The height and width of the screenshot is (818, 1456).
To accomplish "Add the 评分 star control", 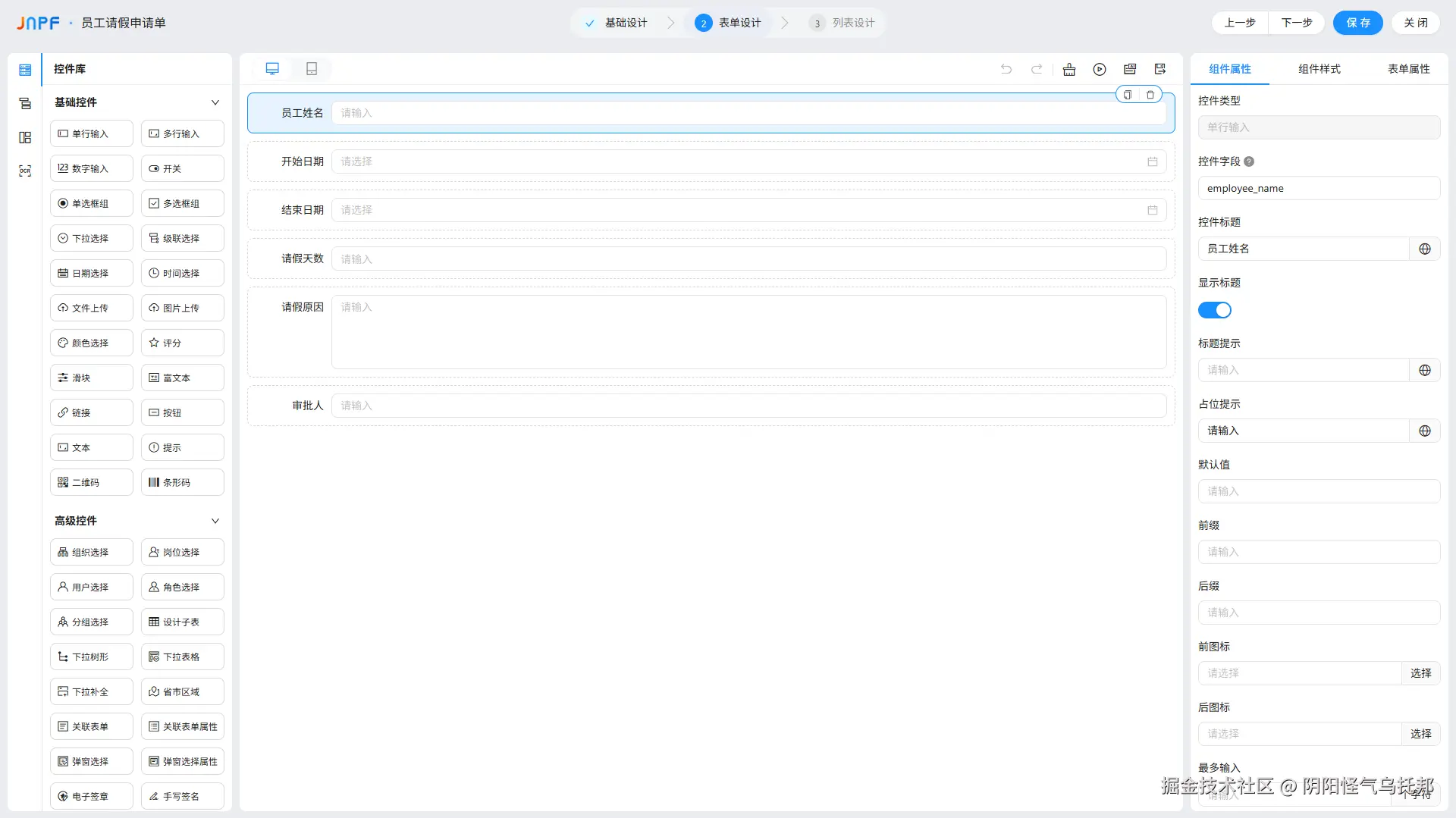I will point(183,343).
